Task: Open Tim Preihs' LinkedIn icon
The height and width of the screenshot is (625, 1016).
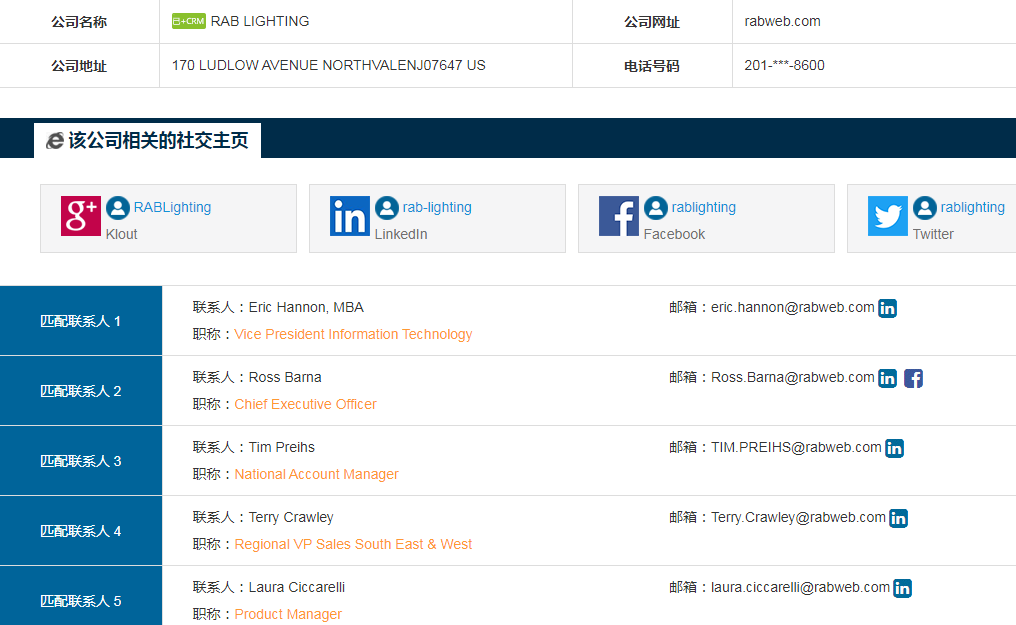Action: coord(894,448)
